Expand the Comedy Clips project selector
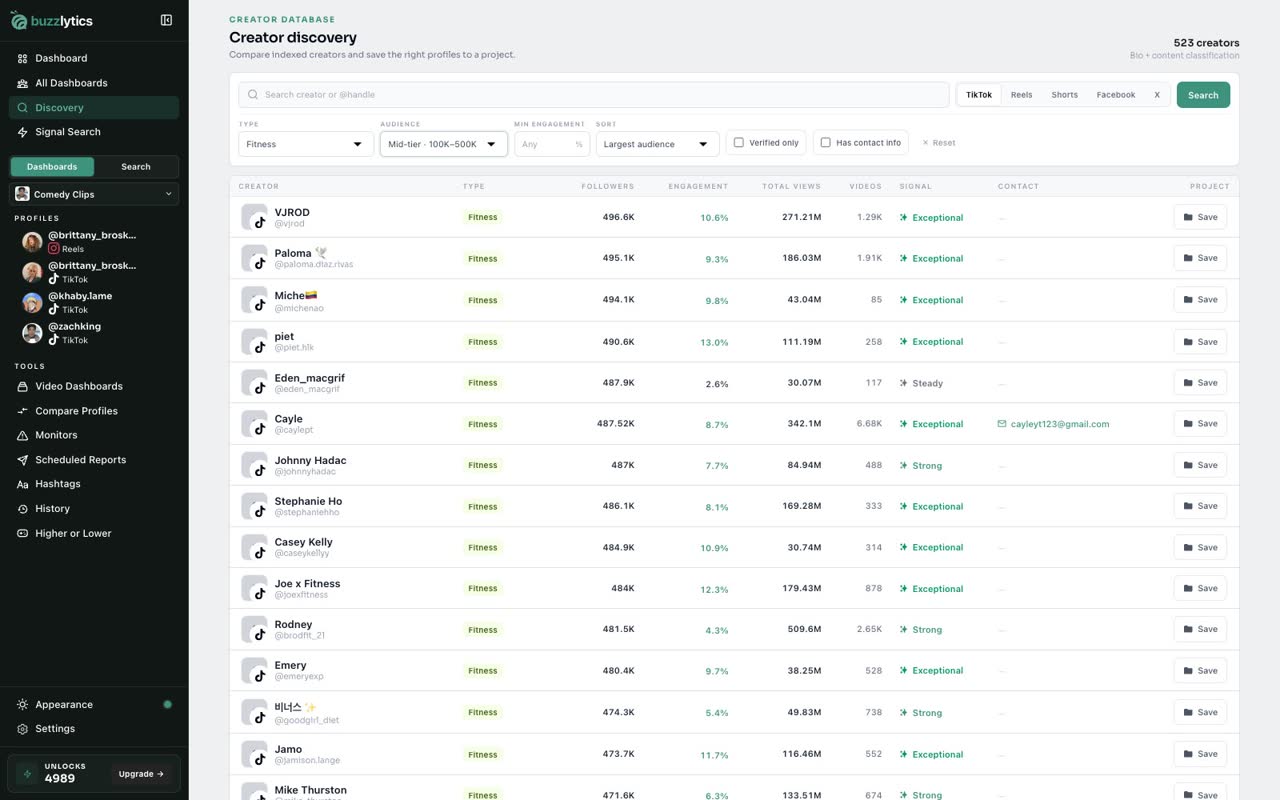Viewport: 1280px width, 800px height. point(94,194)
